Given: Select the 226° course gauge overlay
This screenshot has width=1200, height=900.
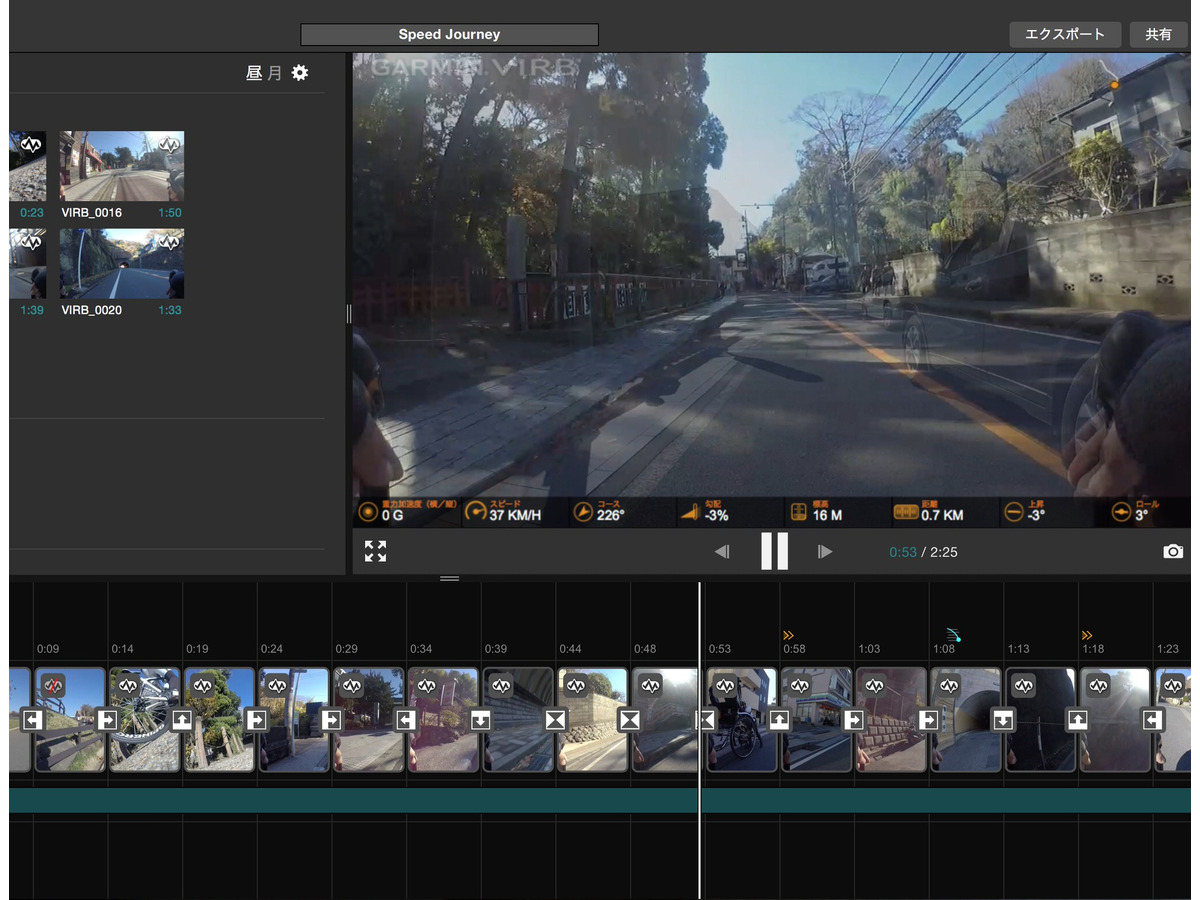Looking at the screenshot, I should tap(599, 512).
